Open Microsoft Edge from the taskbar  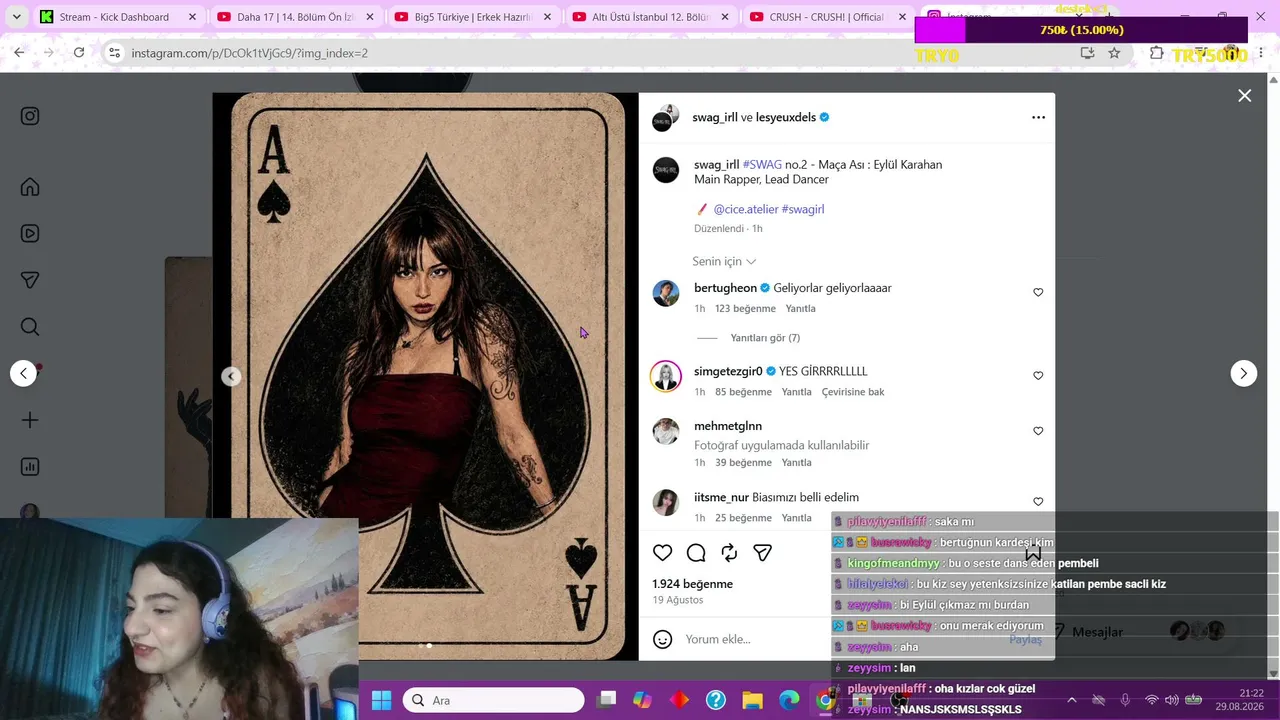(x=789, y=701)
